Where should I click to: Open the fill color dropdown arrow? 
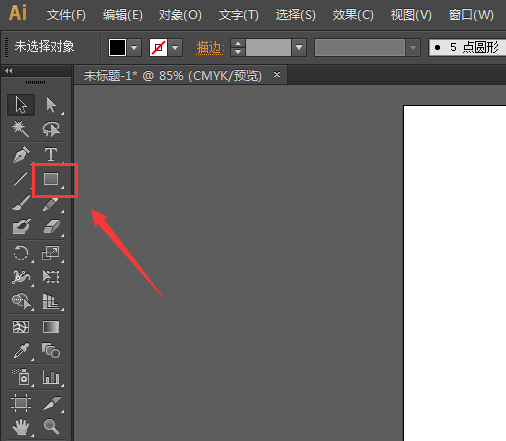tap(134, 48)
